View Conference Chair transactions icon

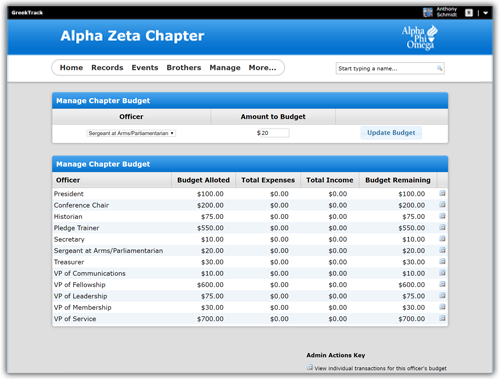tap(442, 205)
